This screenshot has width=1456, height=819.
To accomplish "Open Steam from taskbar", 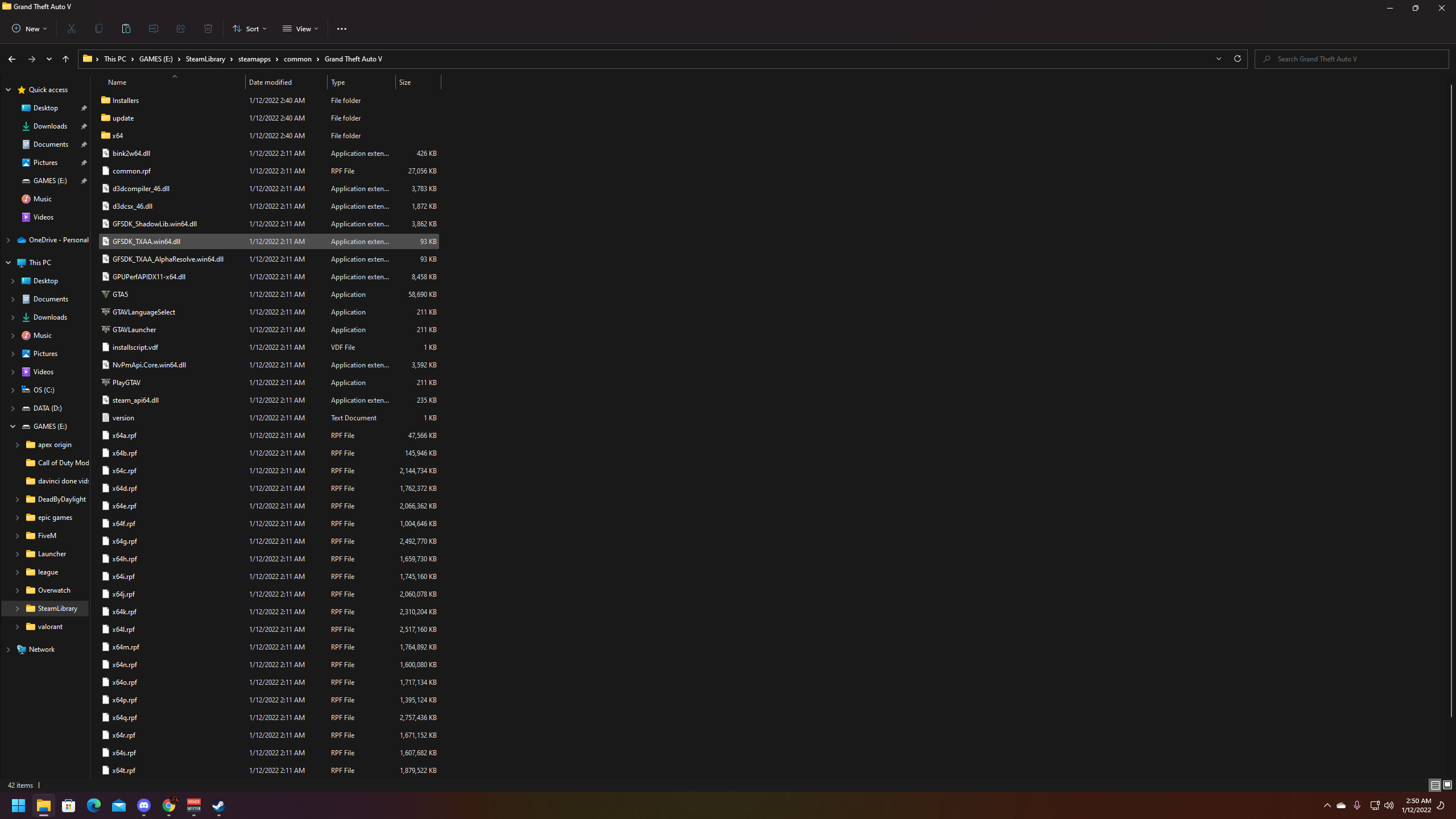I will click(219, 805).
